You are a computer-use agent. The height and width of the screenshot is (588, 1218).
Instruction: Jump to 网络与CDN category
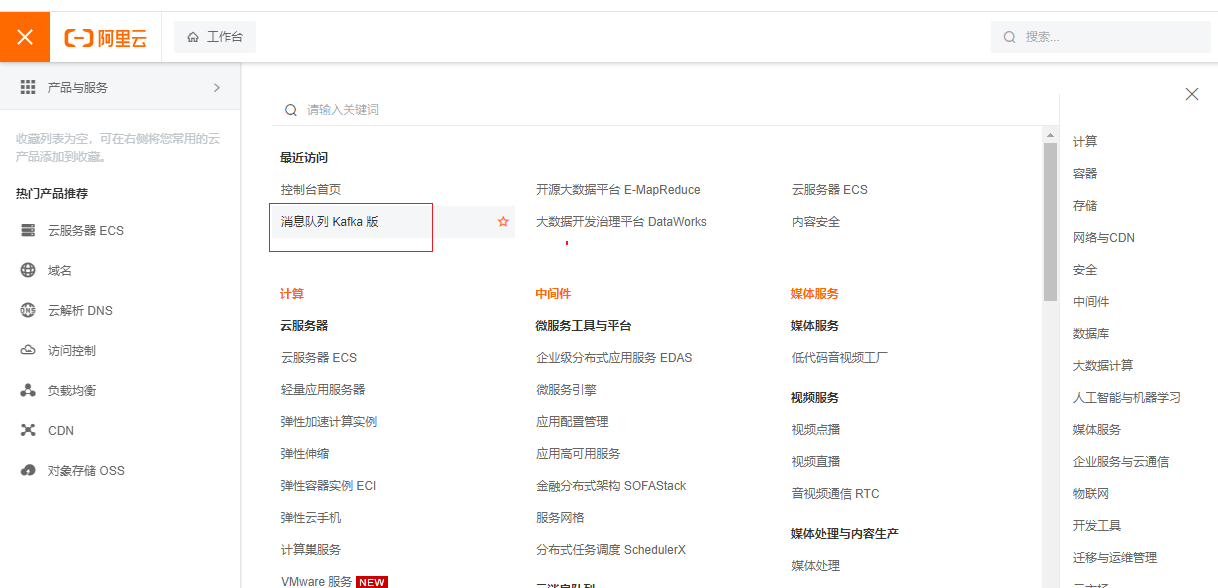[x=1104, y=238]
